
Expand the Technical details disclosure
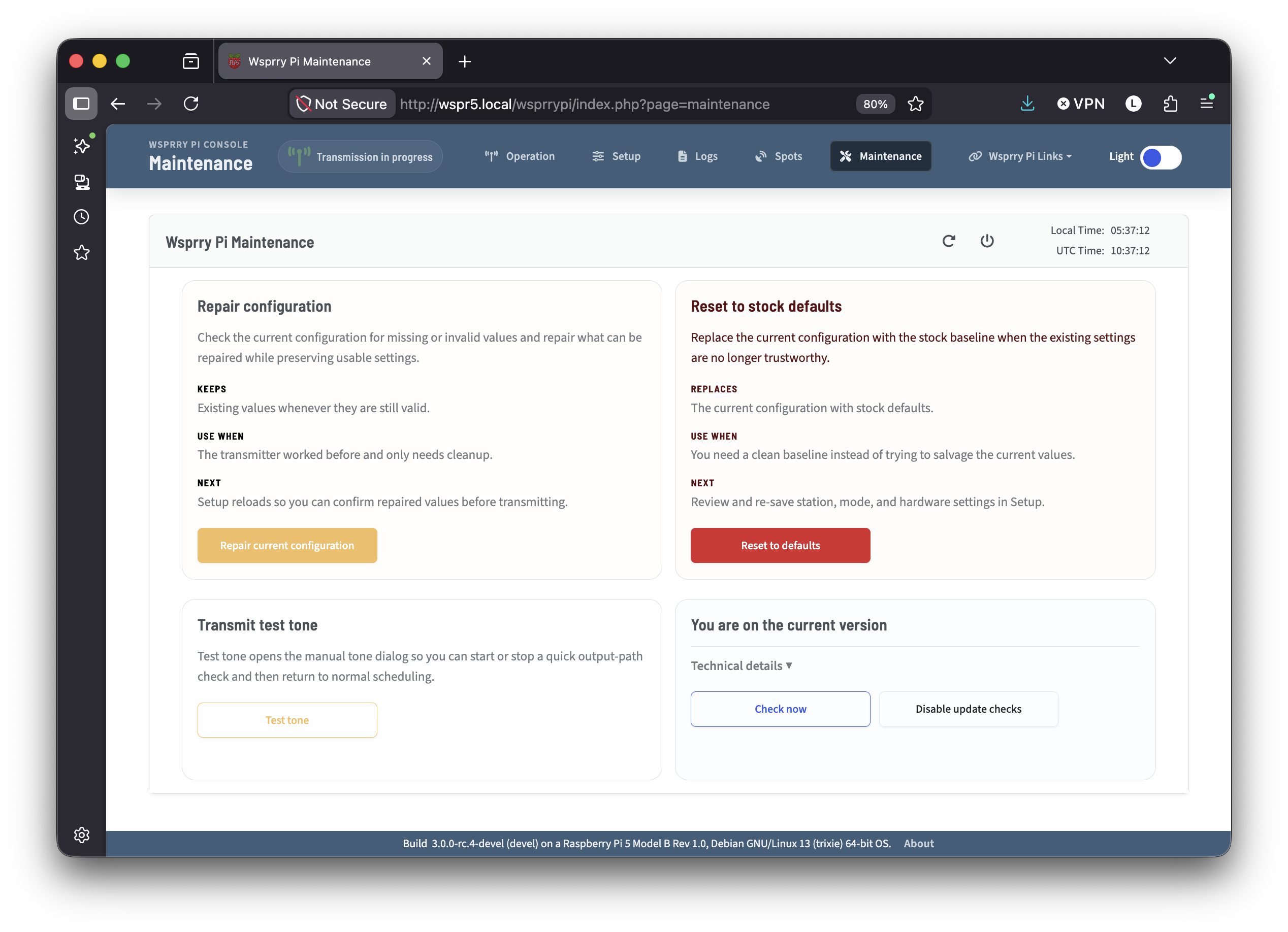(x=741, y=666)
